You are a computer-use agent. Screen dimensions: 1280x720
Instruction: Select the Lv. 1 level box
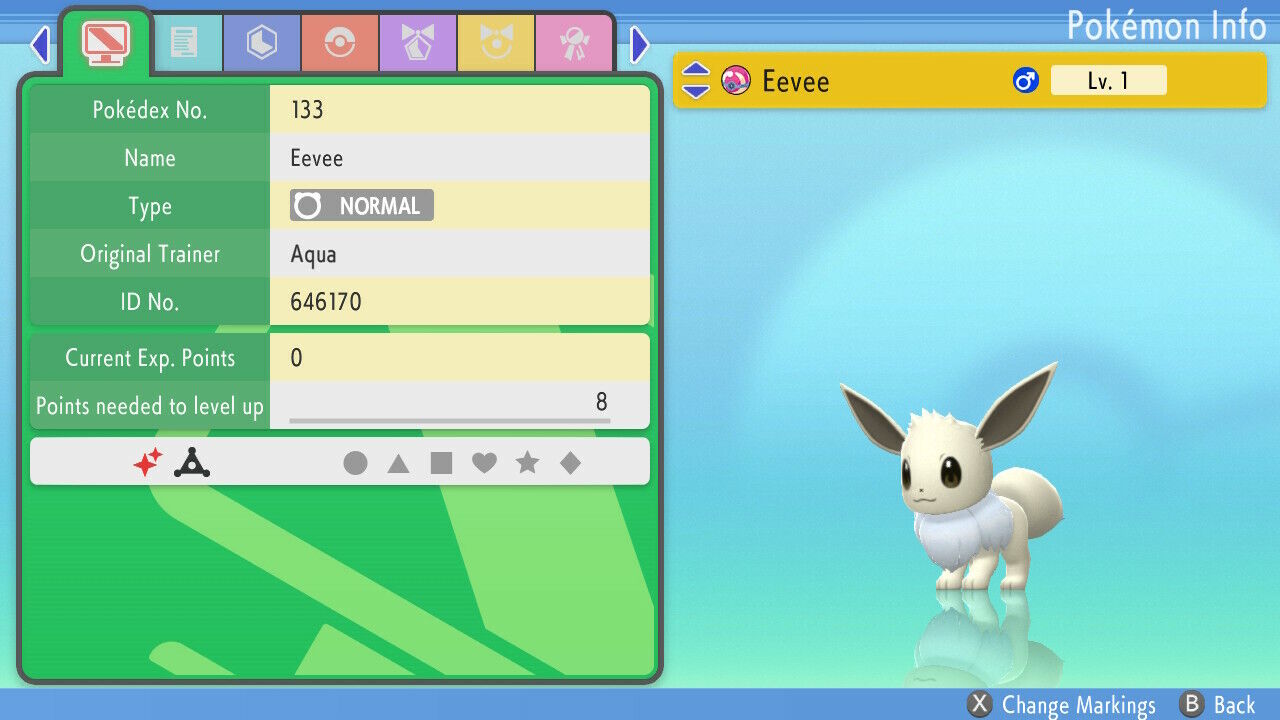pyautogui.click(x=1108, y=81)
